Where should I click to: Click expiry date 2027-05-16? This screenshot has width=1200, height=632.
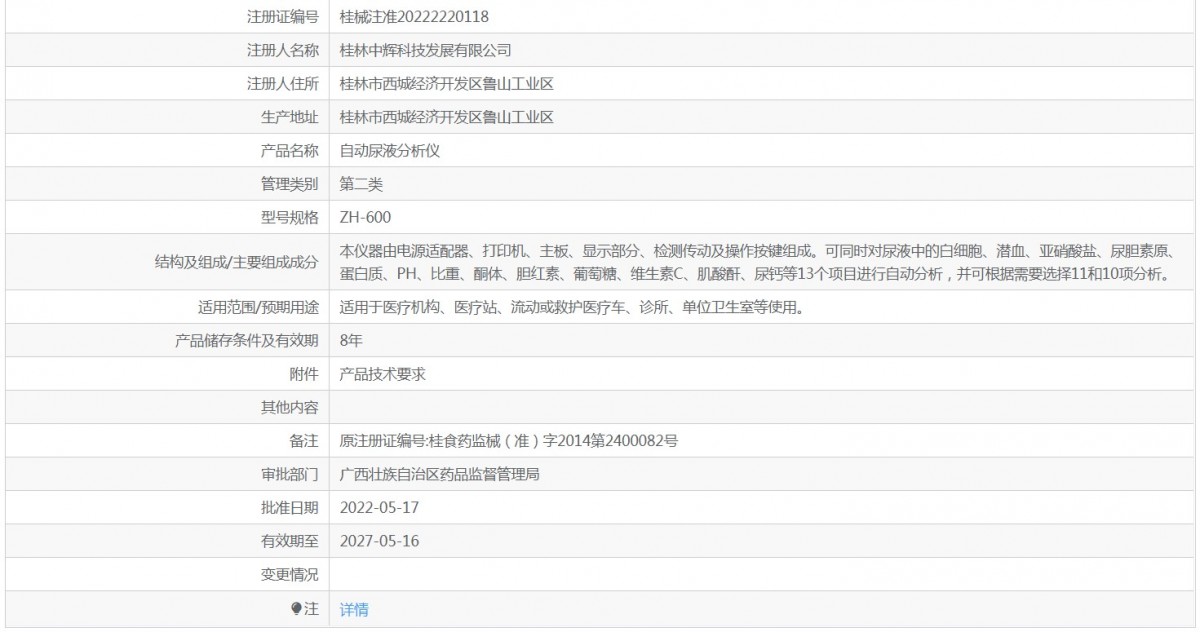(380, 541)
